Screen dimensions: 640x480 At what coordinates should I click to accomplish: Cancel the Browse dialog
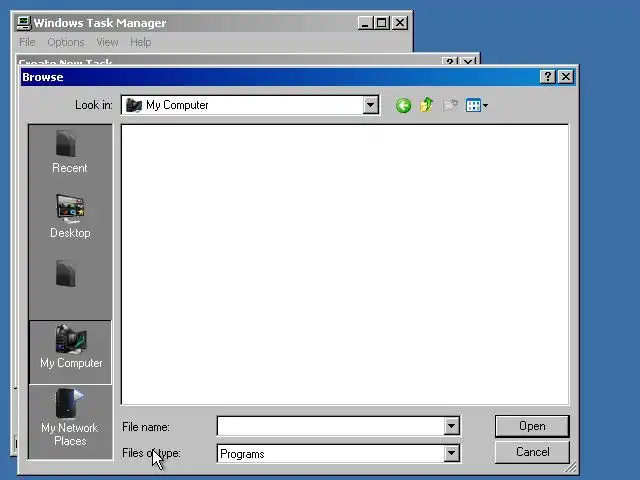click(x=532, y=452)
